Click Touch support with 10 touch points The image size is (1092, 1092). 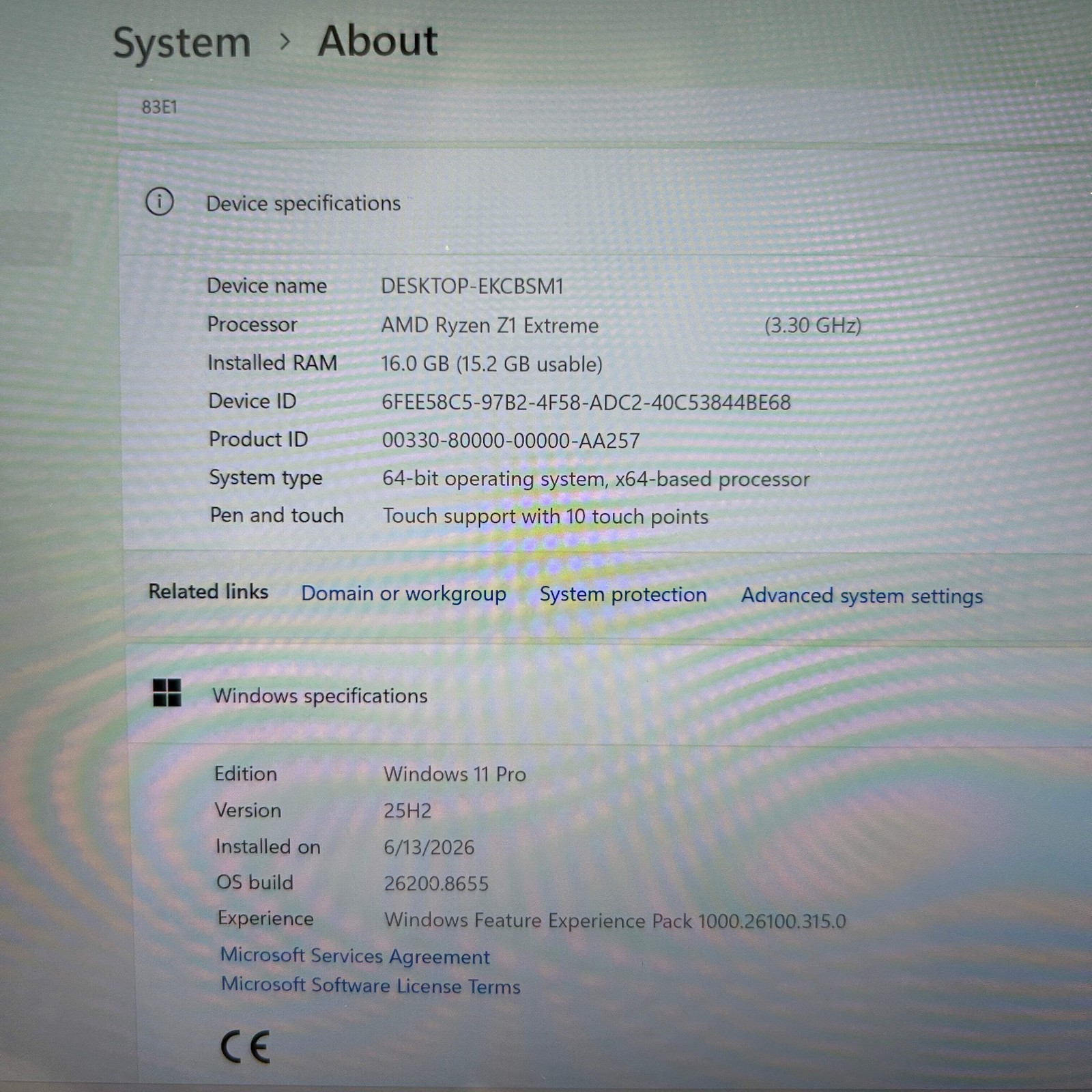coord(545,517)
